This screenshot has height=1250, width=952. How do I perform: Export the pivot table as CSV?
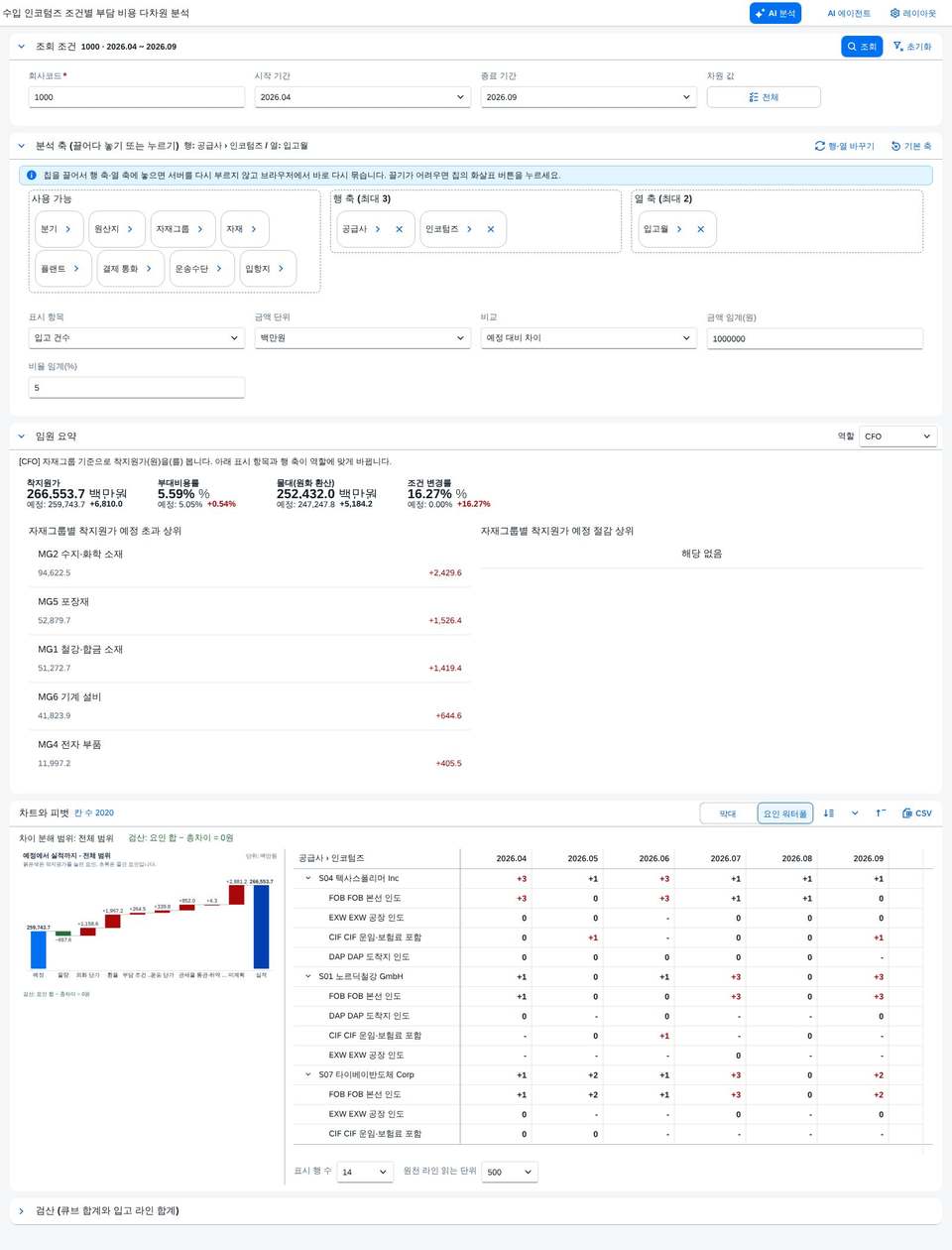coord(917,813)
